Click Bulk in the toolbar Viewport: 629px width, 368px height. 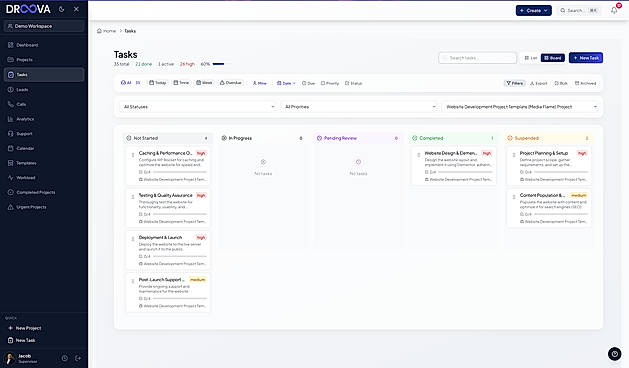[x=561, y=83]
